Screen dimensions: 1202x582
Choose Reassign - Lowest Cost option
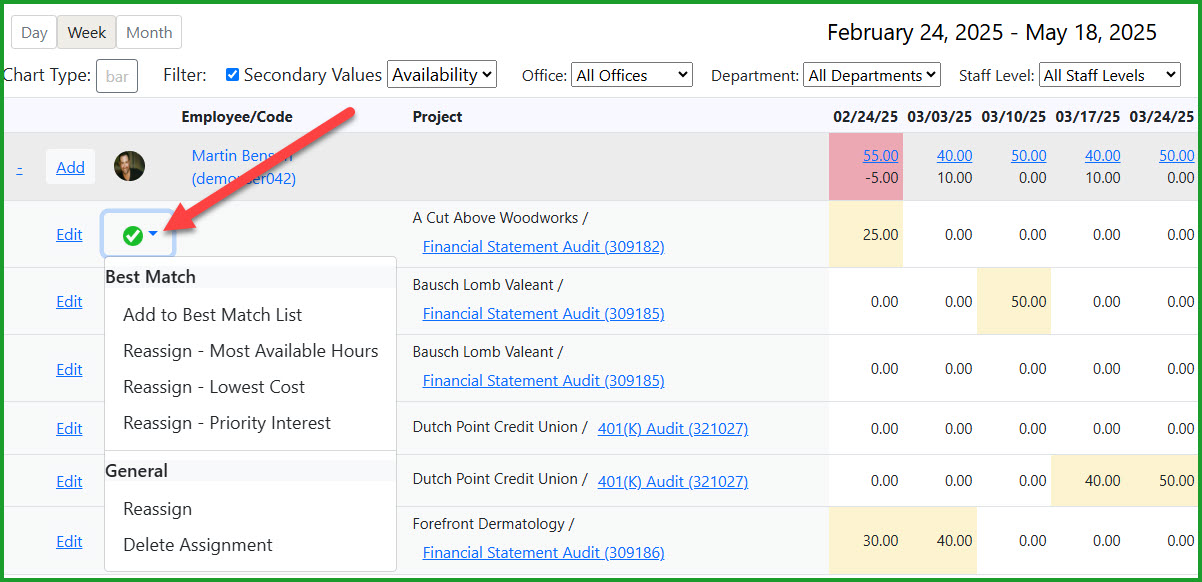point(214,387)
